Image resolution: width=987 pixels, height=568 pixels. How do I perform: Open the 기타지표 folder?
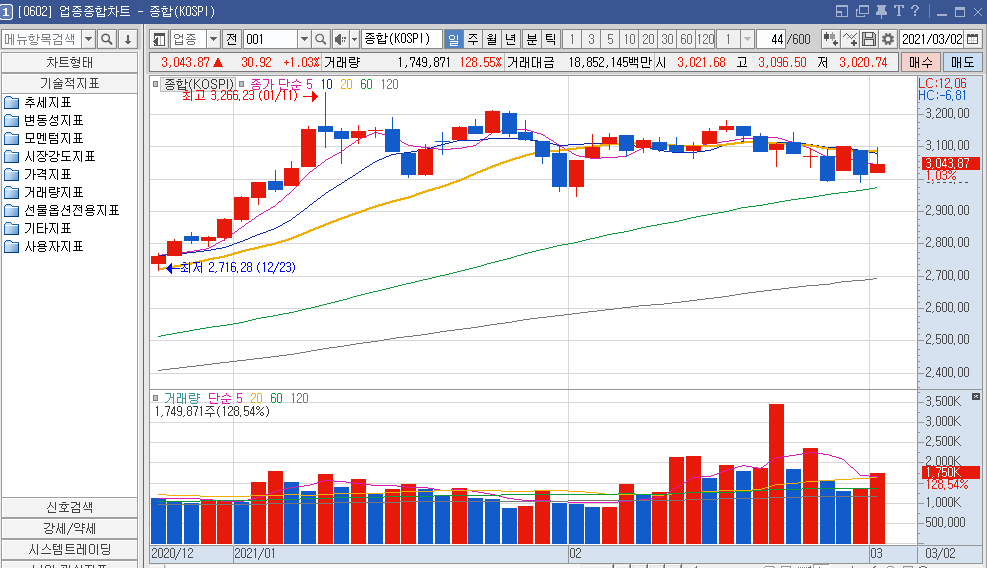(38, 229)
